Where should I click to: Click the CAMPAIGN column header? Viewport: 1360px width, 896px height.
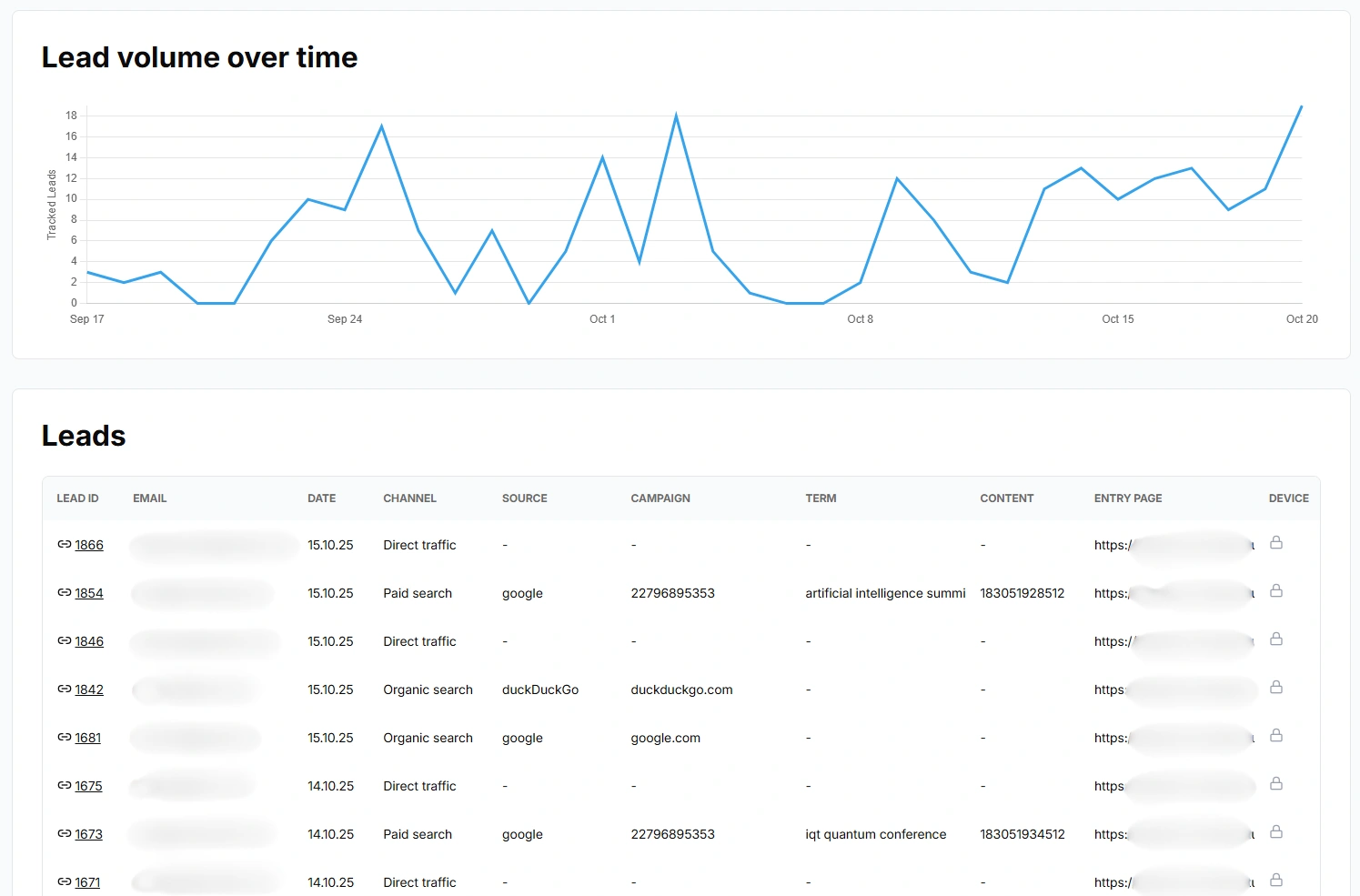coord(660,498)
